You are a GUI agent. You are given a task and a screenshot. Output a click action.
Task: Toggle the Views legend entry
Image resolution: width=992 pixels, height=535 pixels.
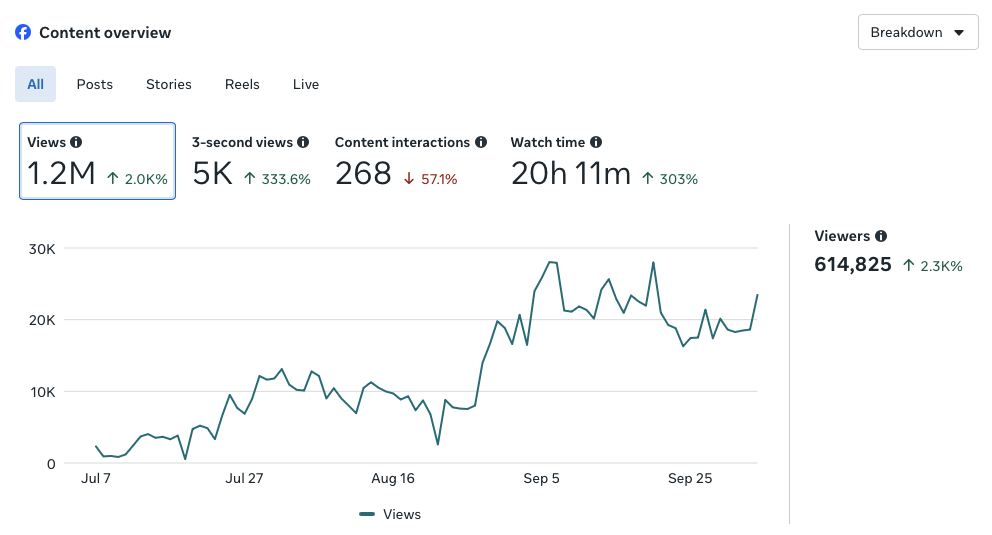[390, 514]
